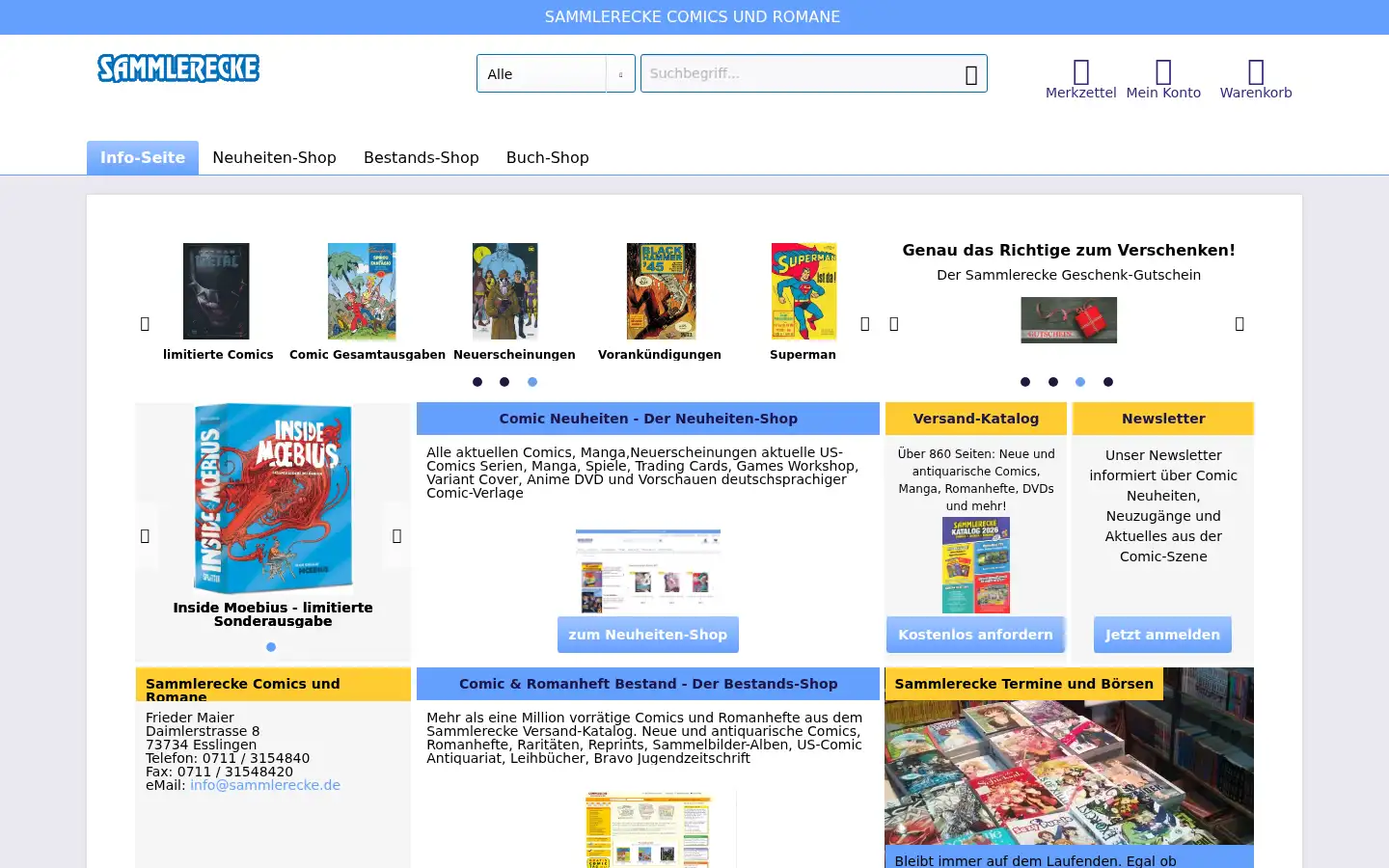
Task: Select first dot of Gutschein banner
Action: (x=1025, y=382)
